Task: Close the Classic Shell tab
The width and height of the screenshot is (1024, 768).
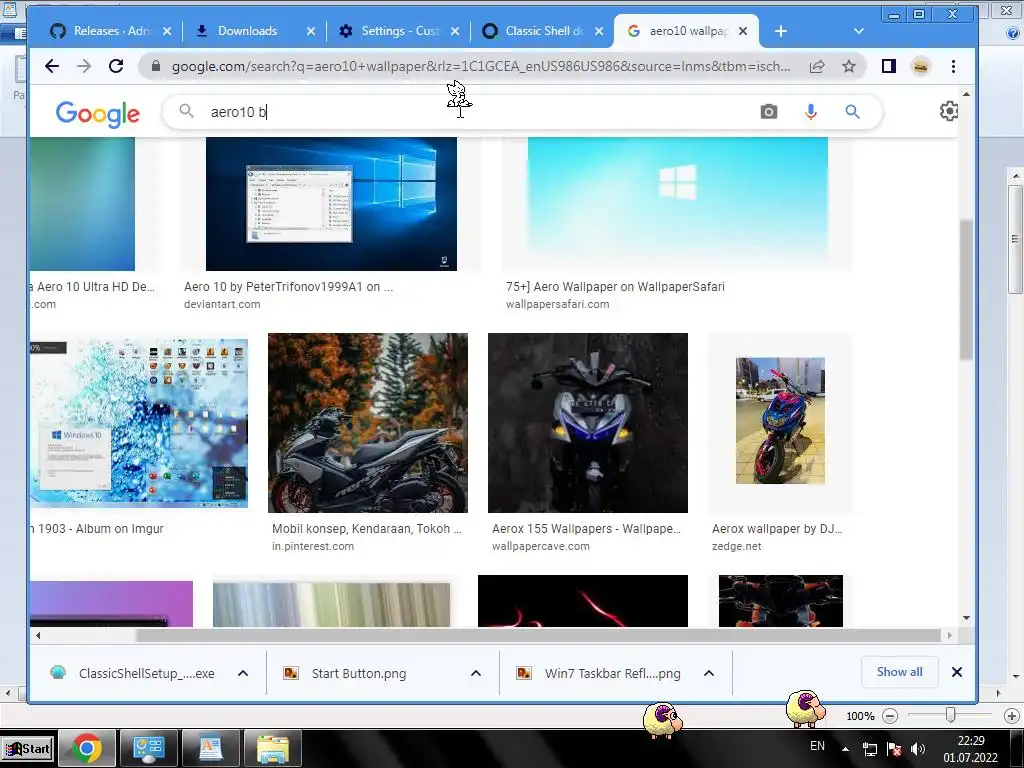Action: click(x=599, y=31)
